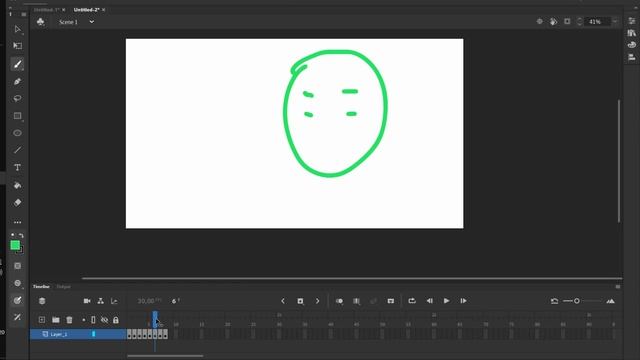The height and width of the screenshot is (360, 640).
Task: Click the Edit Multiple Frames icon
Action: pos(356,301)
